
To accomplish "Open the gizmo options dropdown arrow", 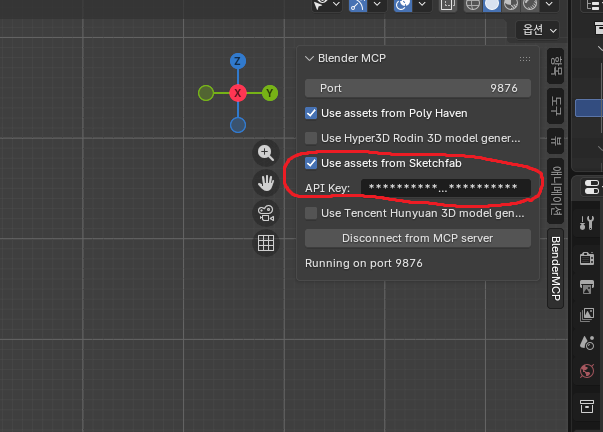I will click(x=377, y=4).
